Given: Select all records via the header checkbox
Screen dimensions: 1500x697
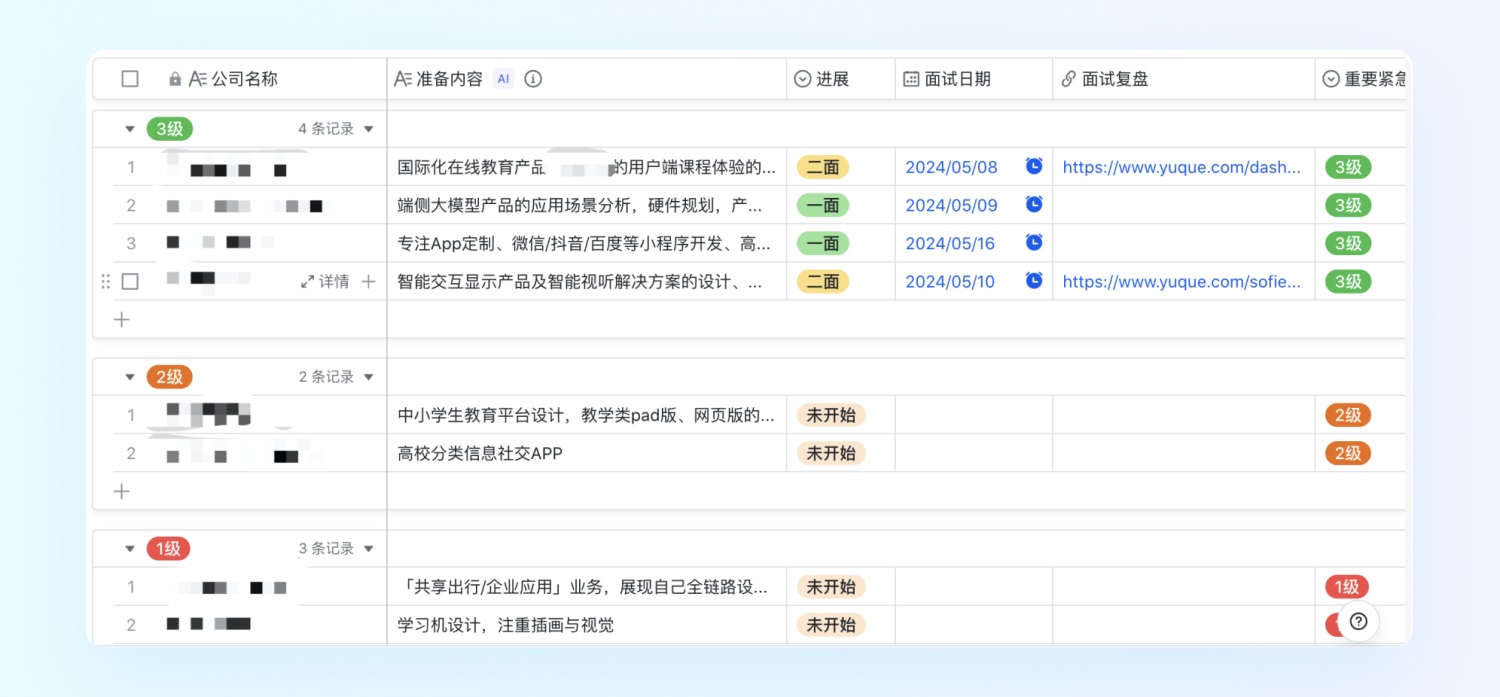Looking at the screenshot, I should coord(129,78).
